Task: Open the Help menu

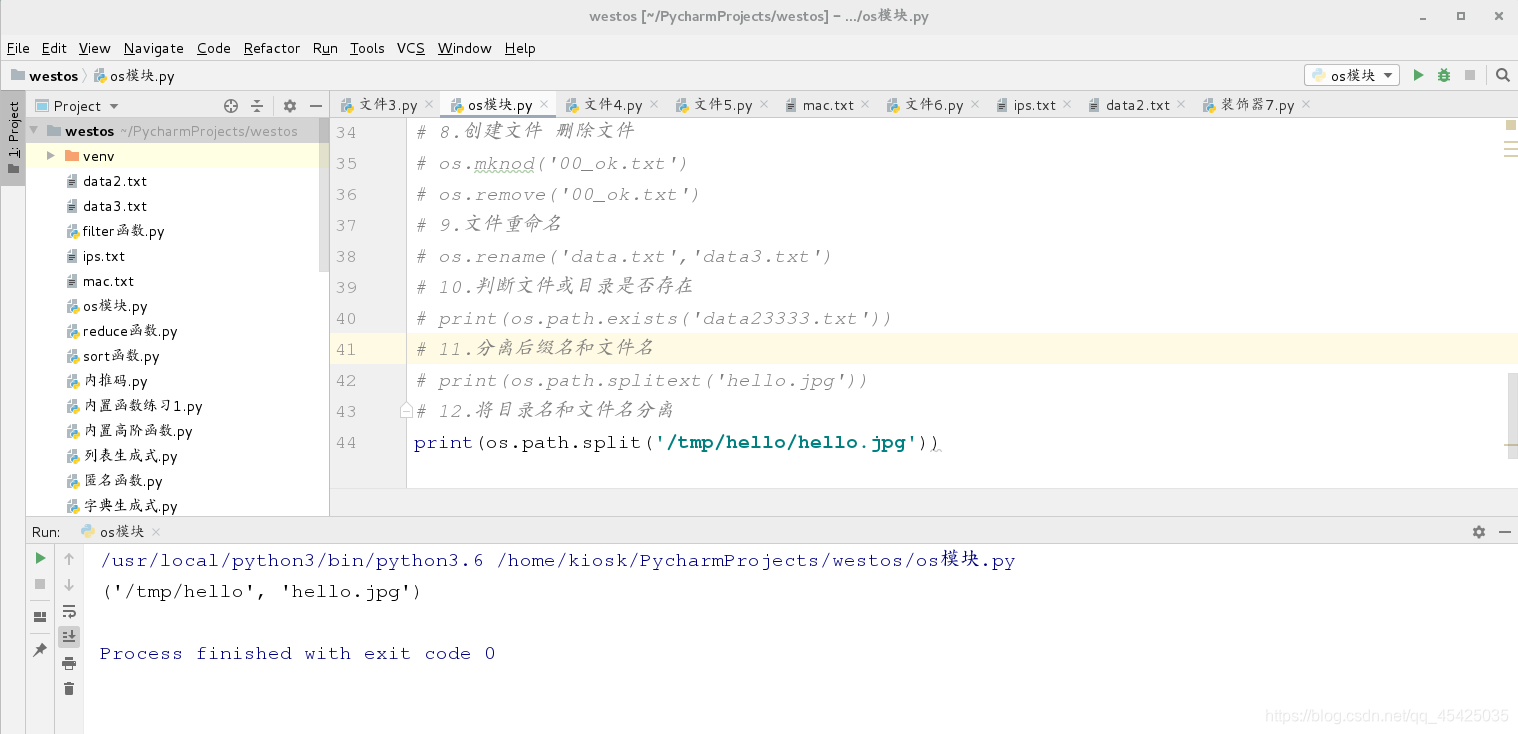Action: tap(519, 48)
